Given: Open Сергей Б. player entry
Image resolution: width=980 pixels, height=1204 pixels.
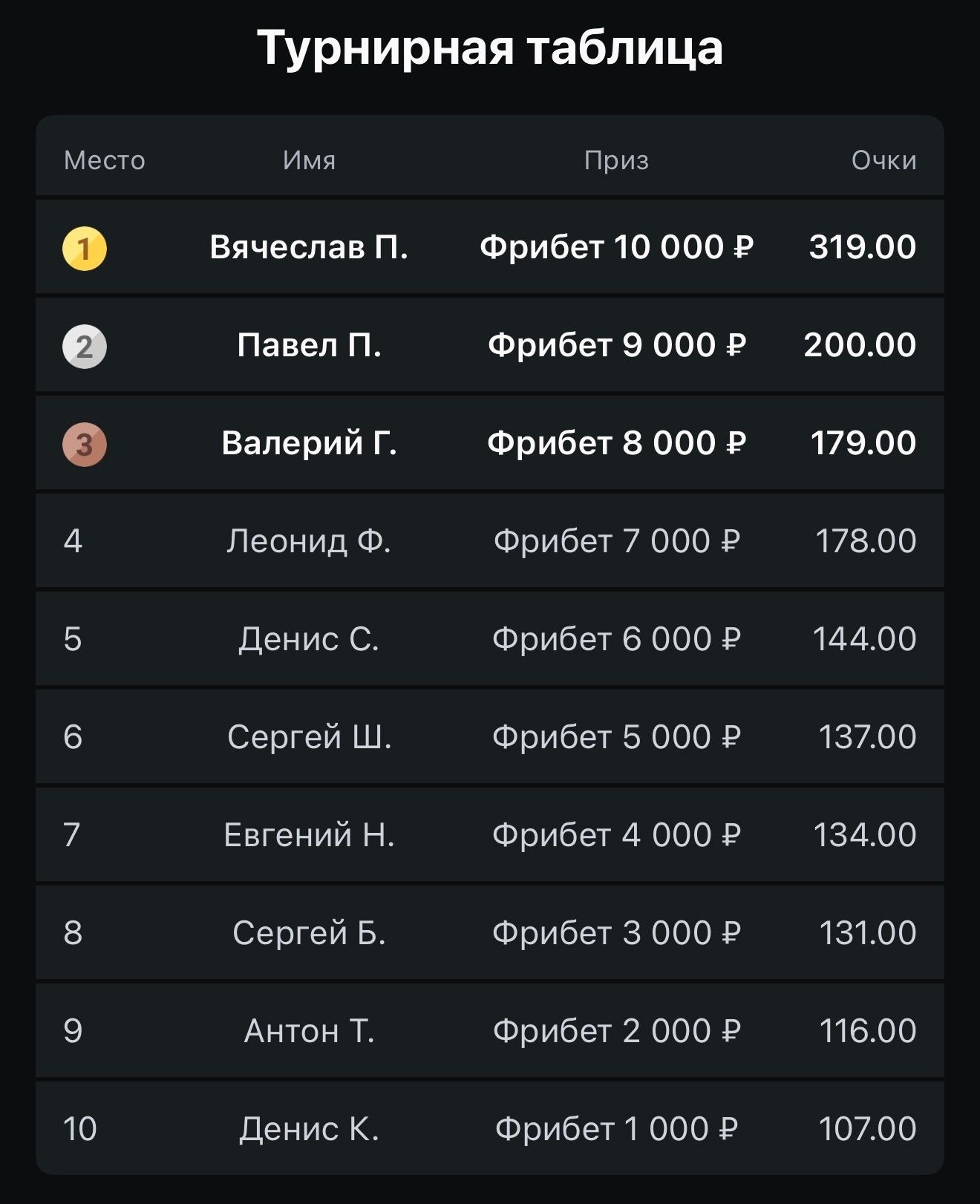Looking at the screenshot, I should [309, 933].
